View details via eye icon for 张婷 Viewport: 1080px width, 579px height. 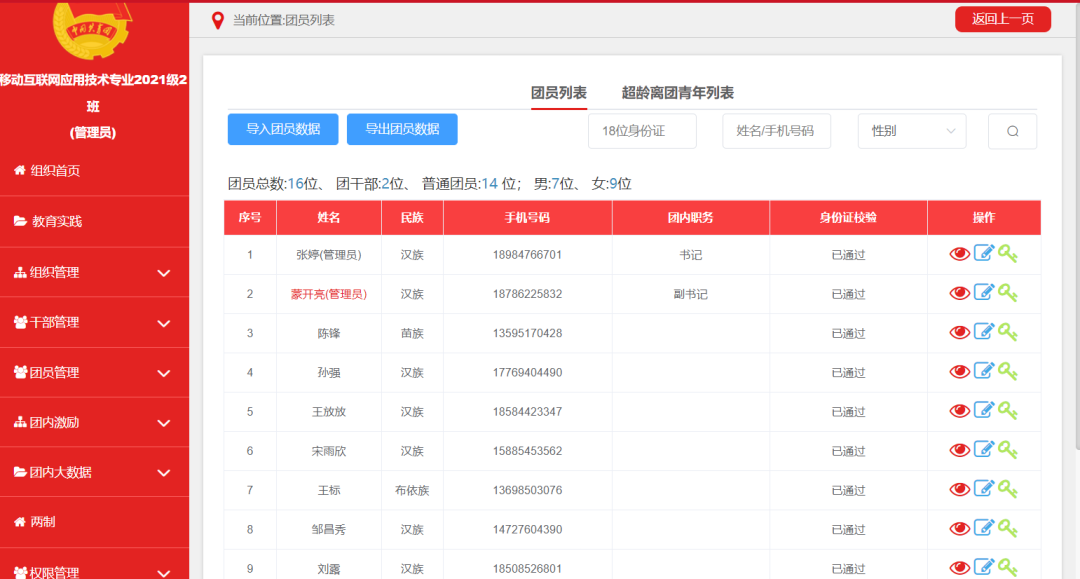point(959,254)
